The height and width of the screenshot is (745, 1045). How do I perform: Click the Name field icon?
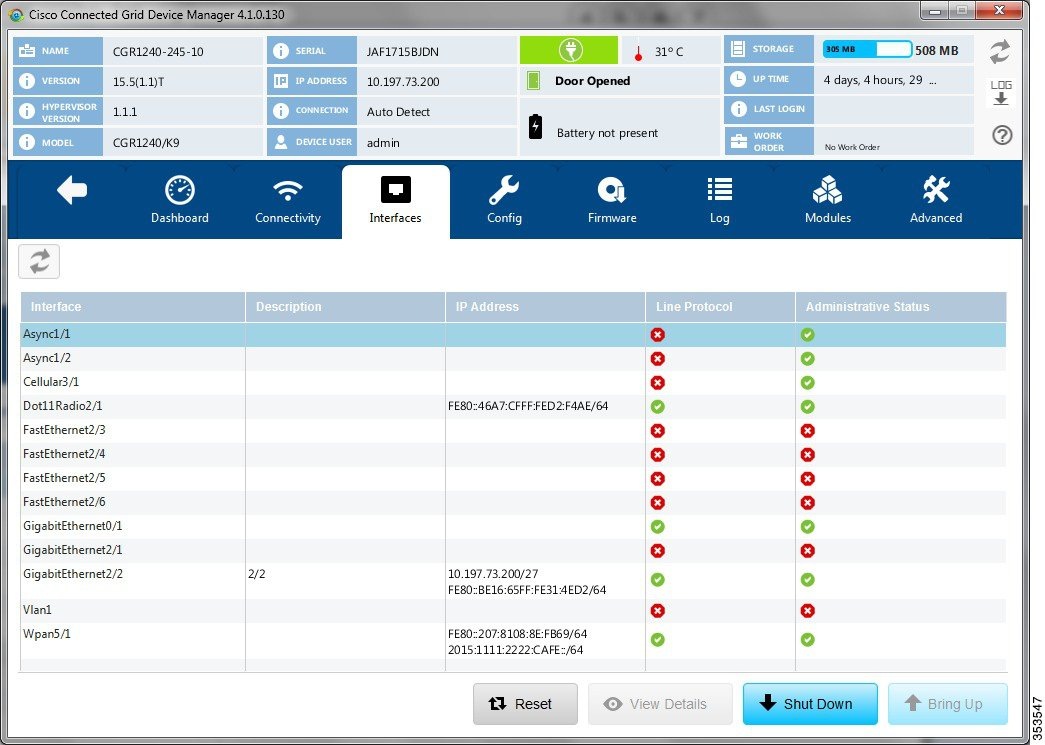coord(27,51)
